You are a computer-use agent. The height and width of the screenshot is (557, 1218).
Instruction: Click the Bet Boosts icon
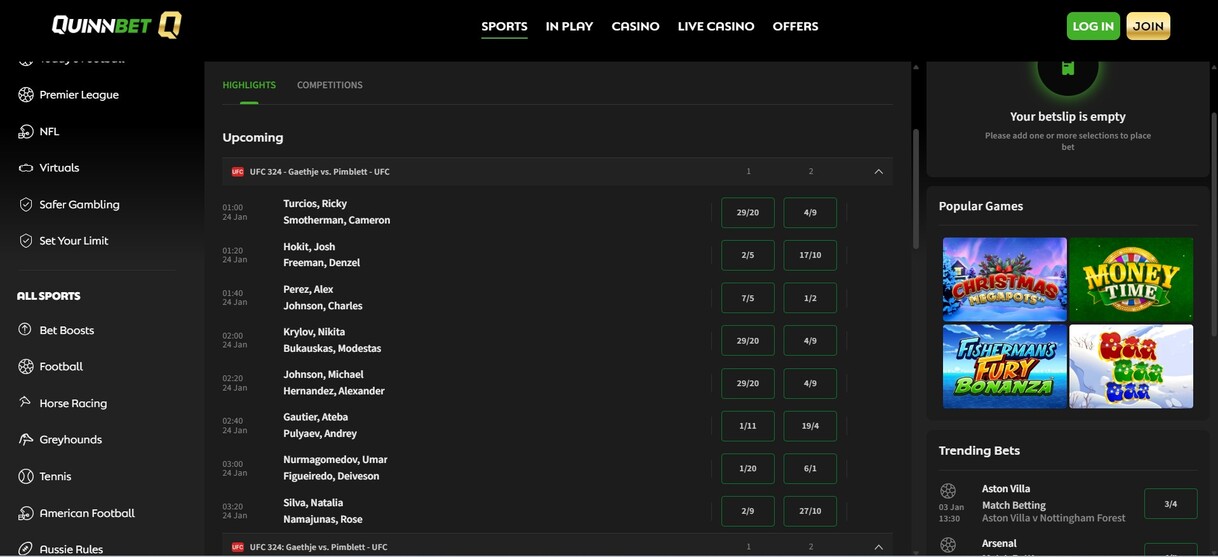click(26, 330)
